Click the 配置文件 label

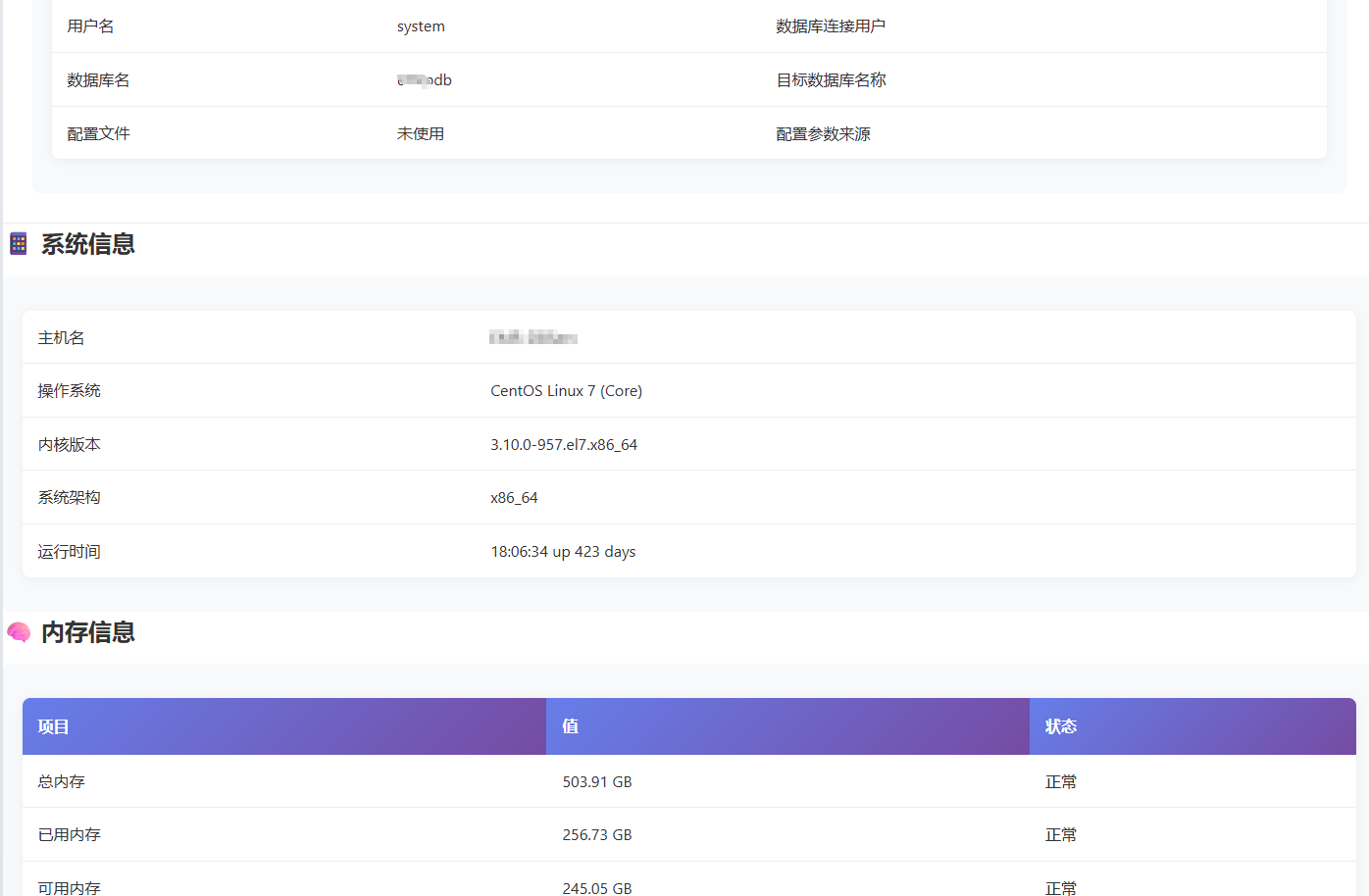pos(98,134)
